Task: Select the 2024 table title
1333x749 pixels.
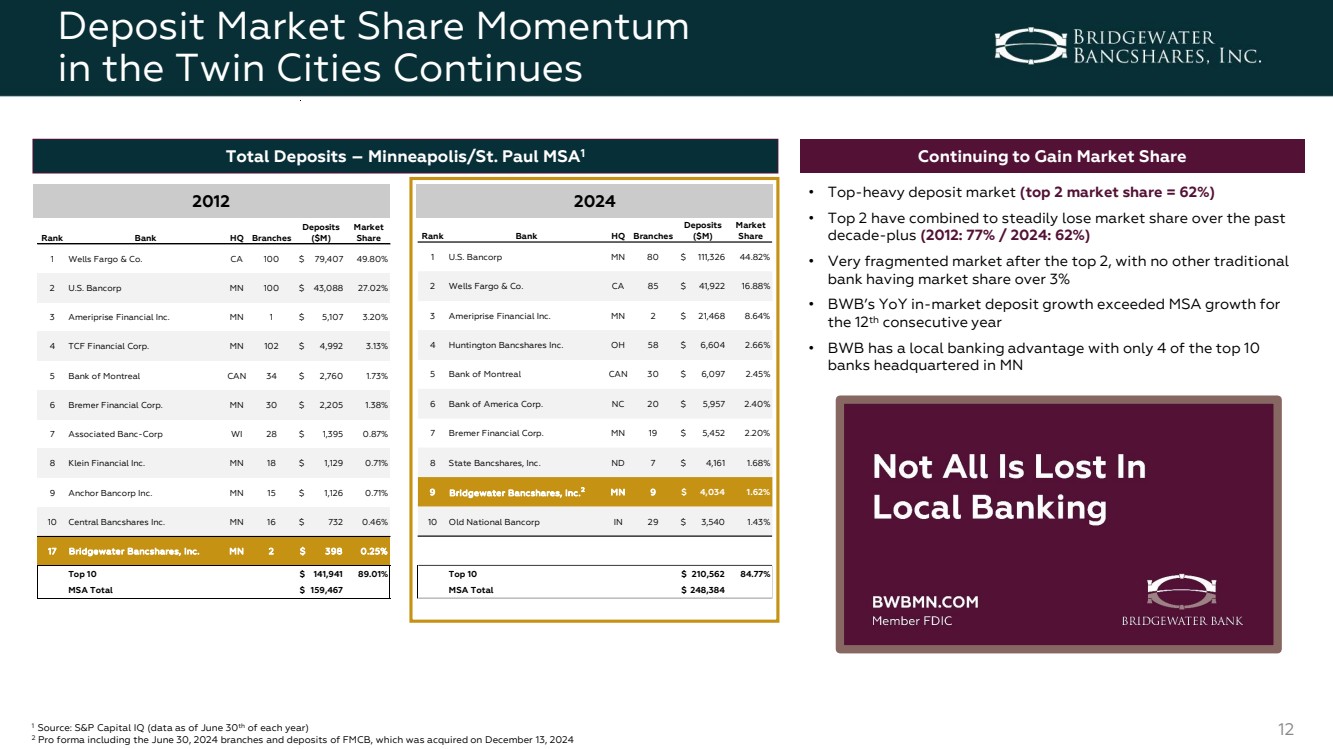Action: (x=594, y=201)
